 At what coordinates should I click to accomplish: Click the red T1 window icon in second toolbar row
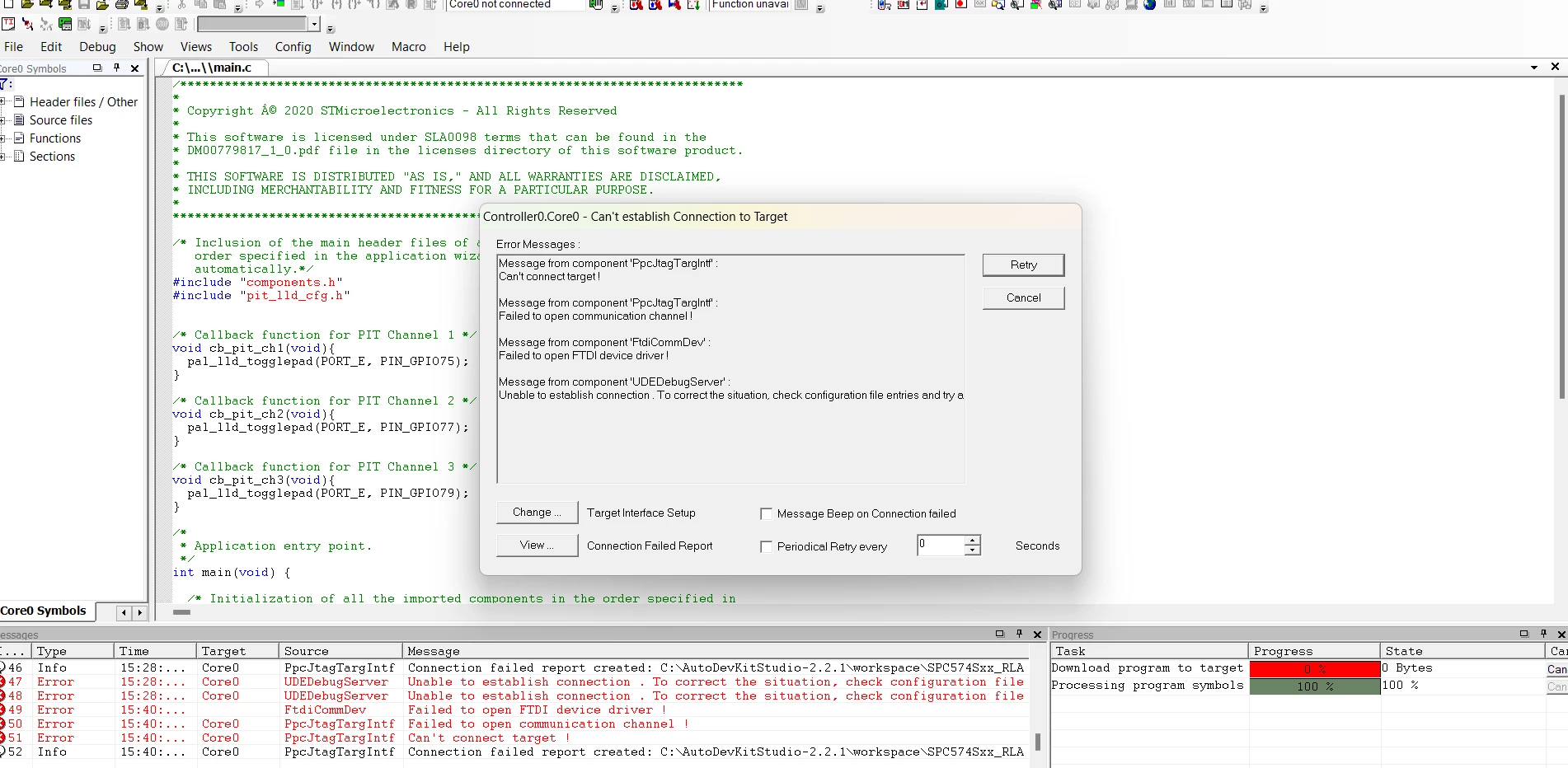(8, 24)
